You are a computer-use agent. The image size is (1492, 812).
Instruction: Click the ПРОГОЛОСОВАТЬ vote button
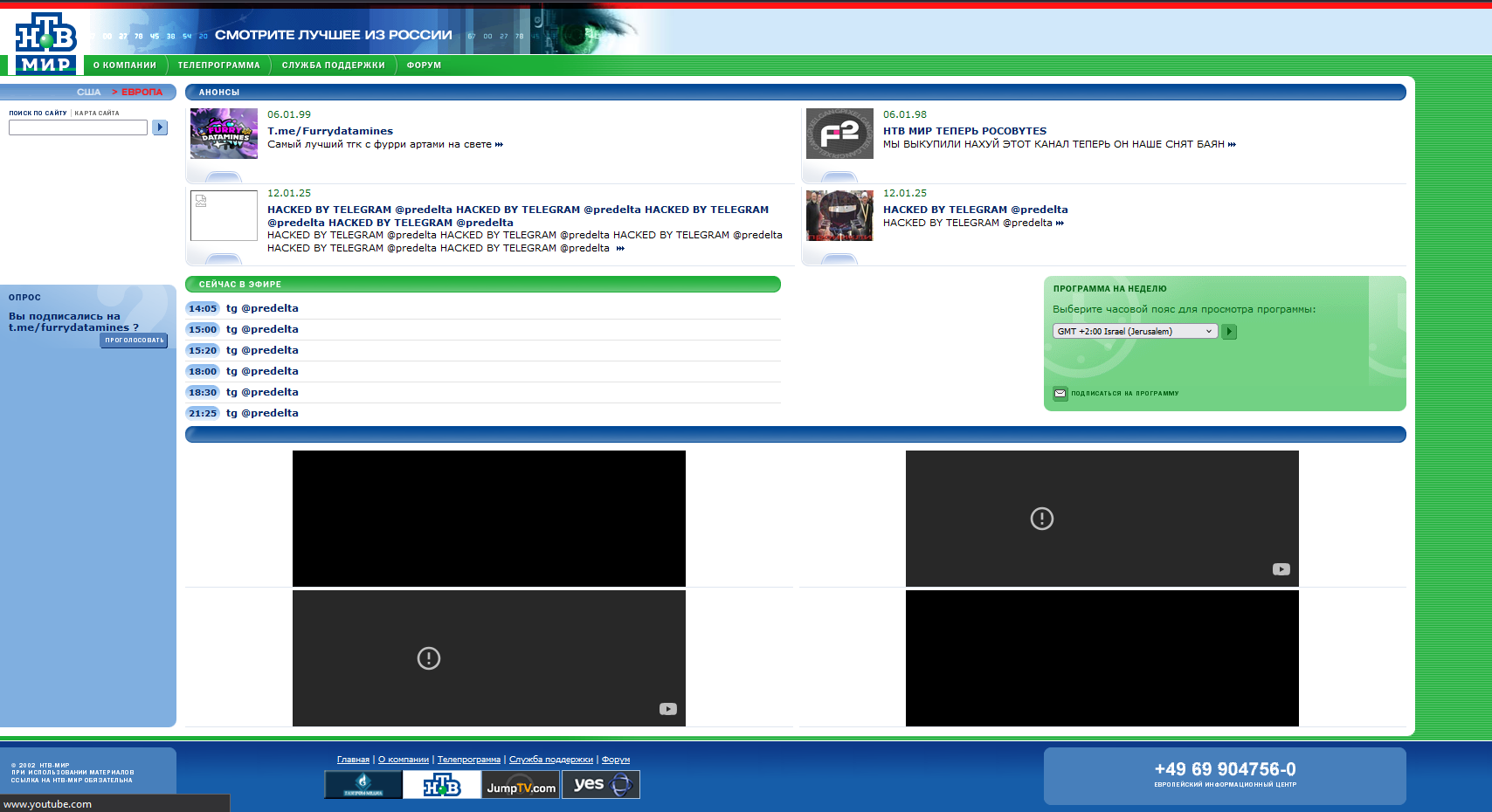[134, 341]
